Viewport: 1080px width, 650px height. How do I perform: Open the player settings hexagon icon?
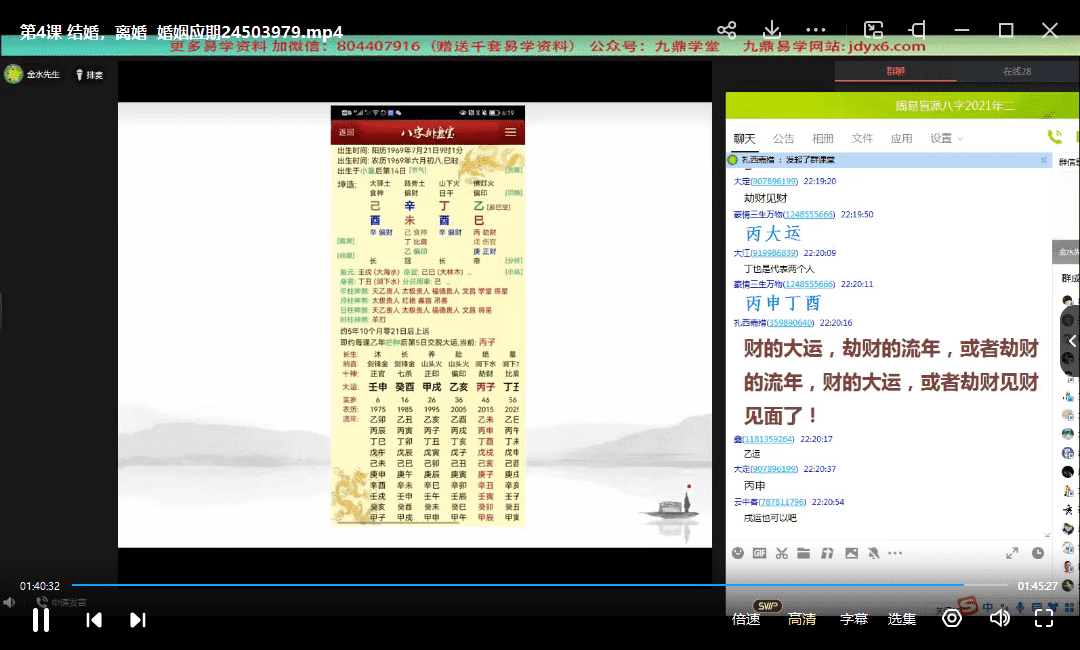point(952,618)
